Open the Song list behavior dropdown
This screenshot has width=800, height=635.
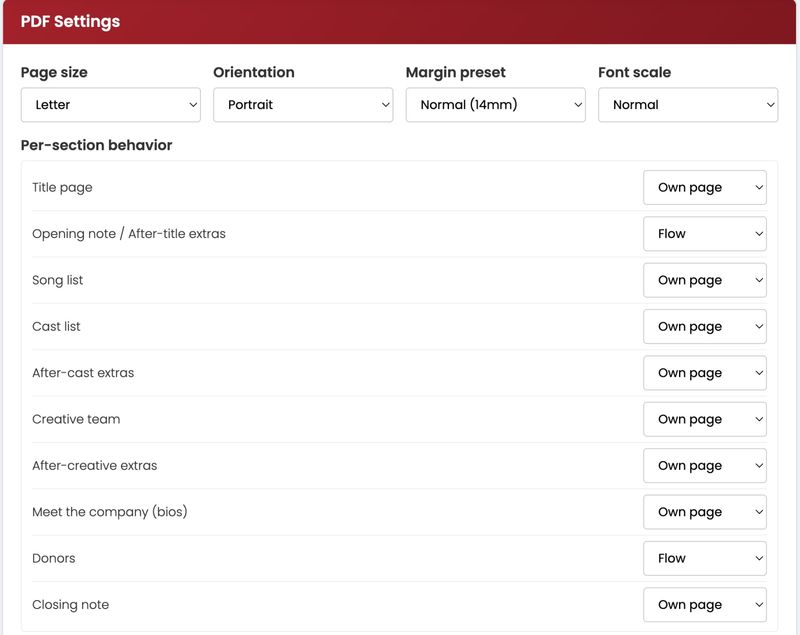(x=705, y=280)
